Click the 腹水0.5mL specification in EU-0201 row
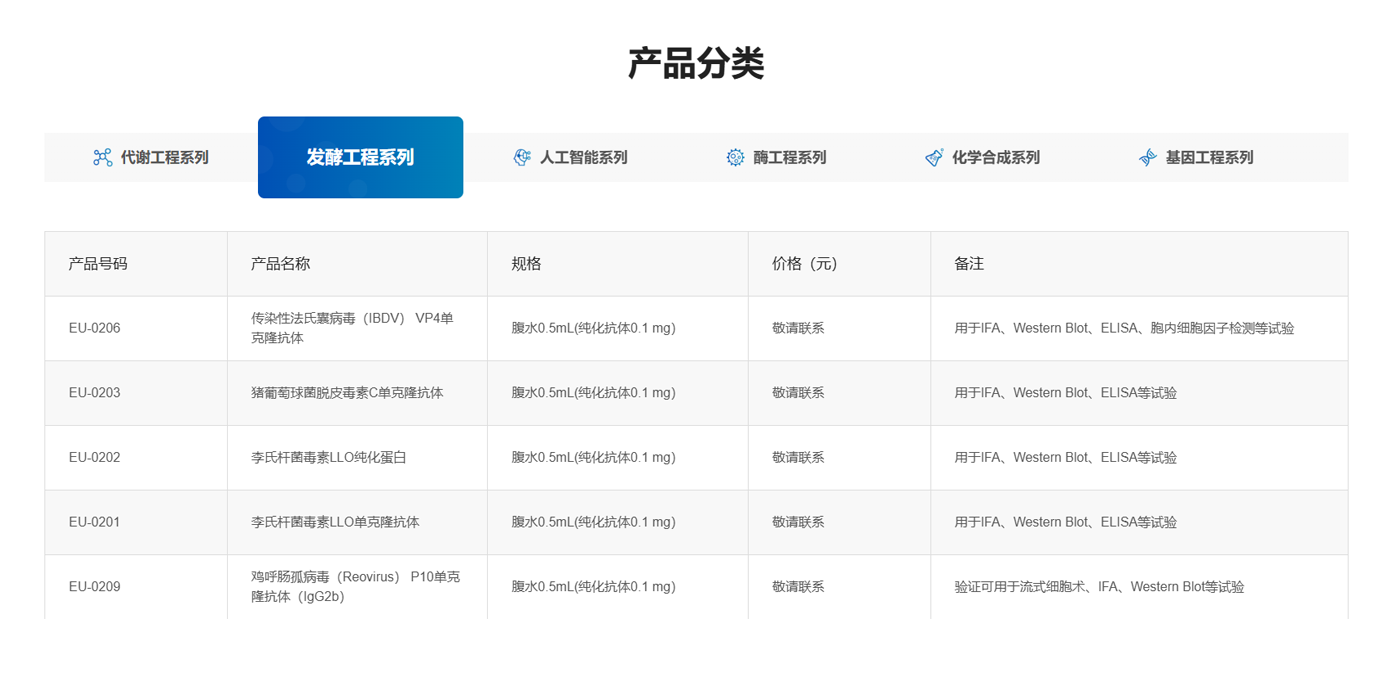 [593, 522]
